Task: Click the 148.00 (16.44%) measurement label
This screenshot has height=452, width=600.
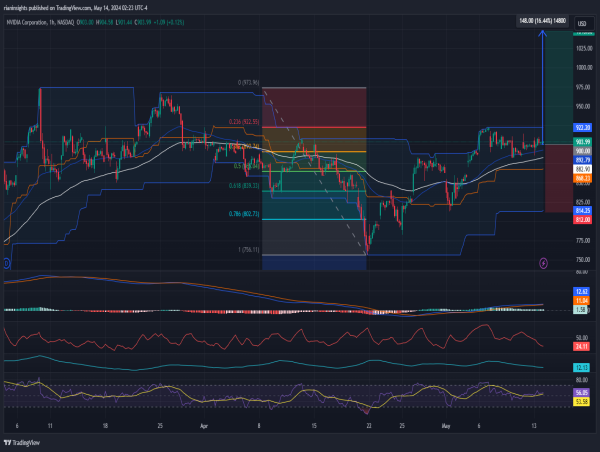Action: coord(542,21)
